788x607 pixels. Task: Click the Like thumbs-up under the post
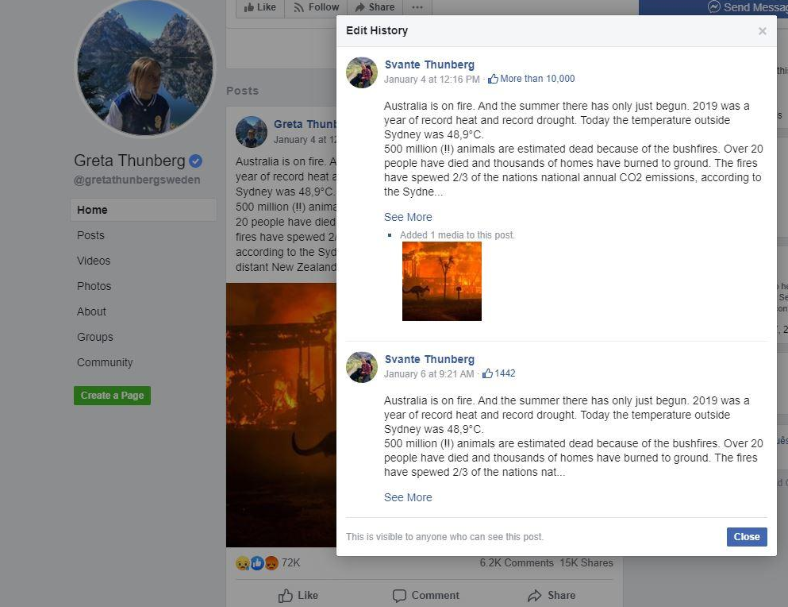tap(285, 595)
